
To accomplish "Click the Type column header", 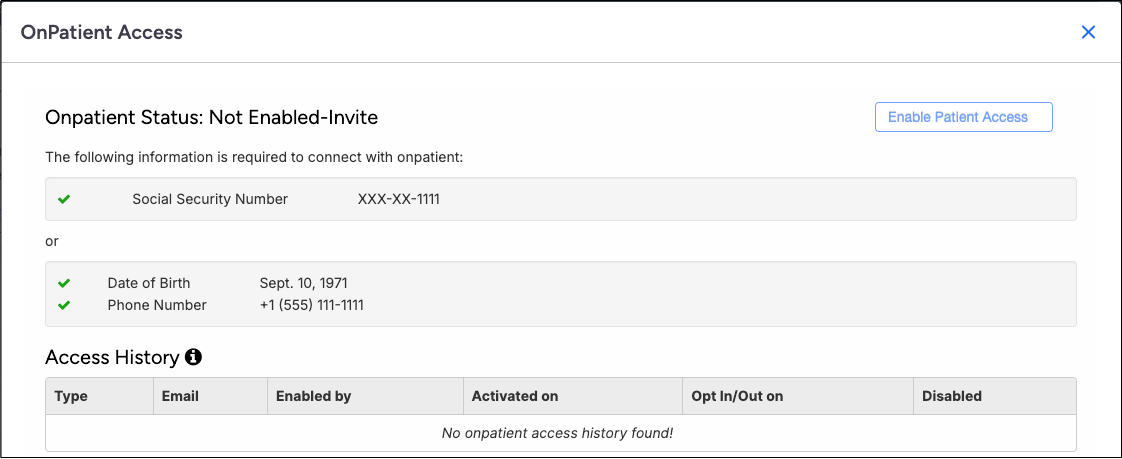I will pyautogui.click(x=71, y=396).
